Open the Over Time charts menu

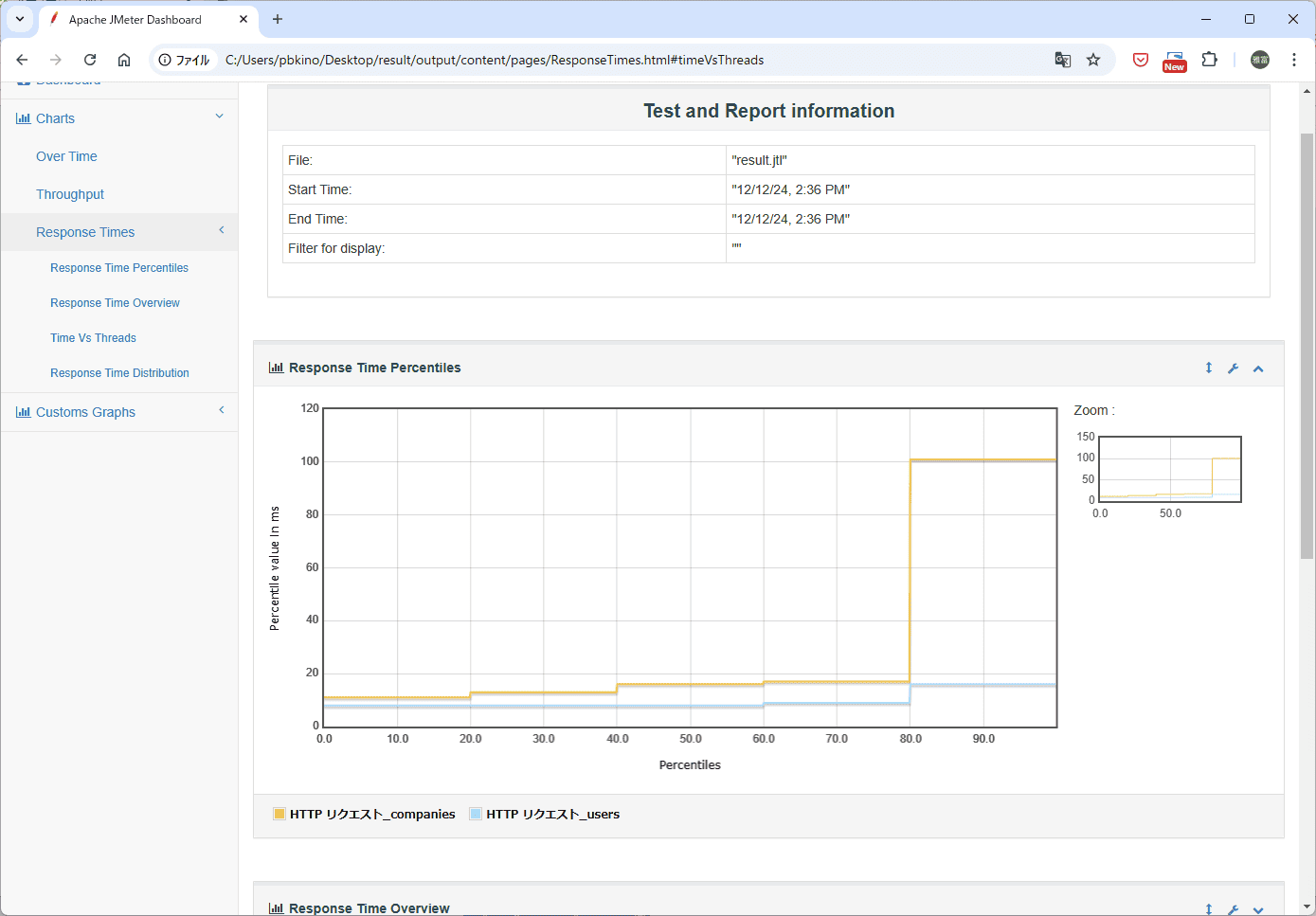click(x=66, y=156)
